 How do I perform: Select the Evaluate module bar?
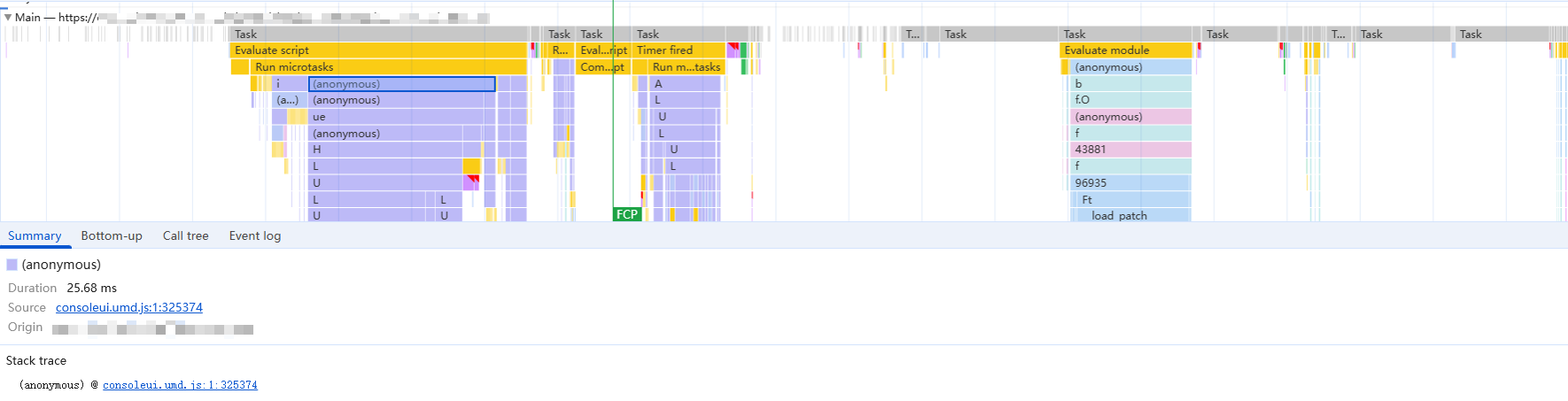pyautogui.click(x=1126, y=50)
